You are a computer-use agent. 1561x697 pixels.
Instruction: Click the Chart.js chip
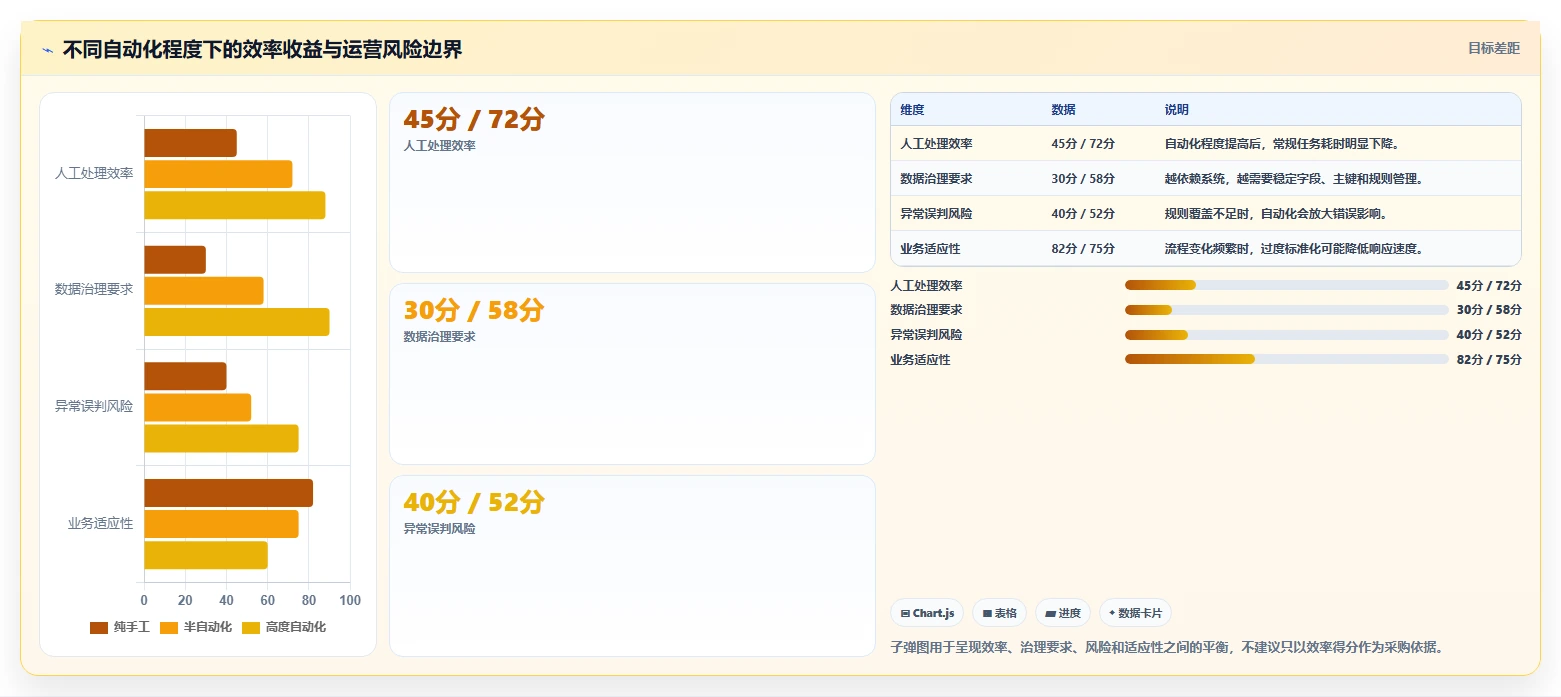(927, 613)
